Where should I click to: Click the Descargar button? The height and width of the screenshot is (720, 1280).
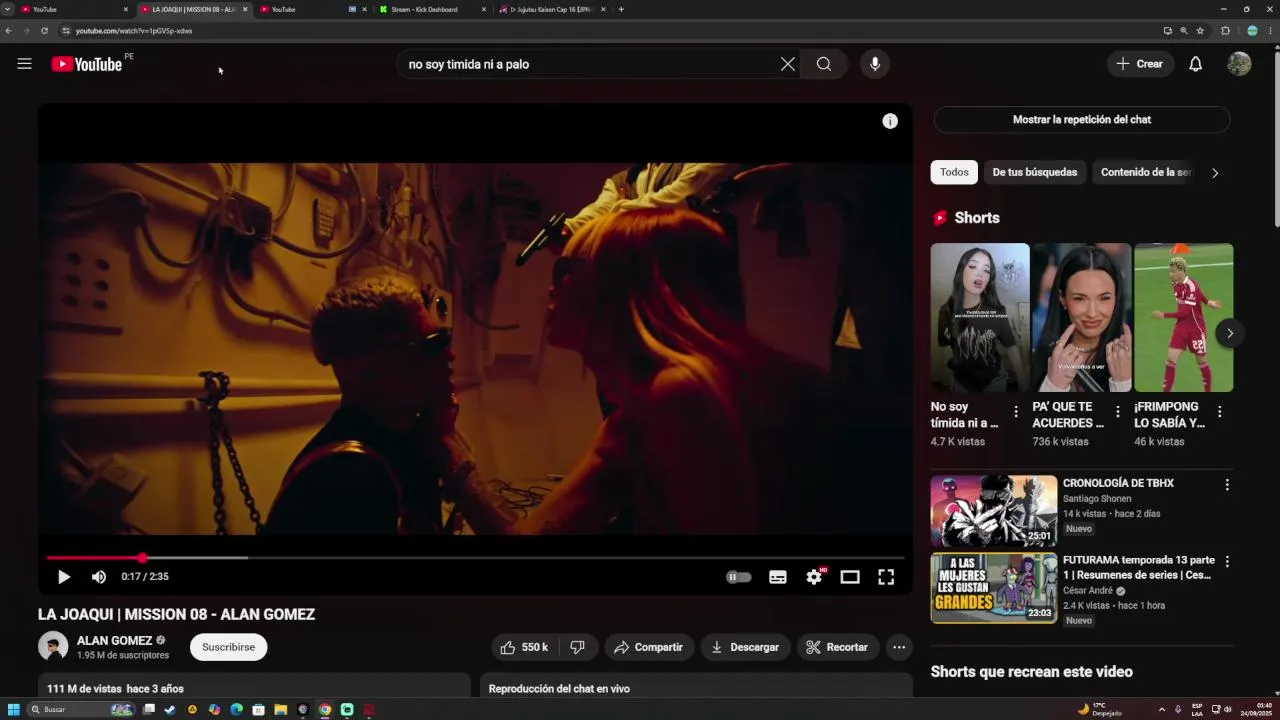745,647
